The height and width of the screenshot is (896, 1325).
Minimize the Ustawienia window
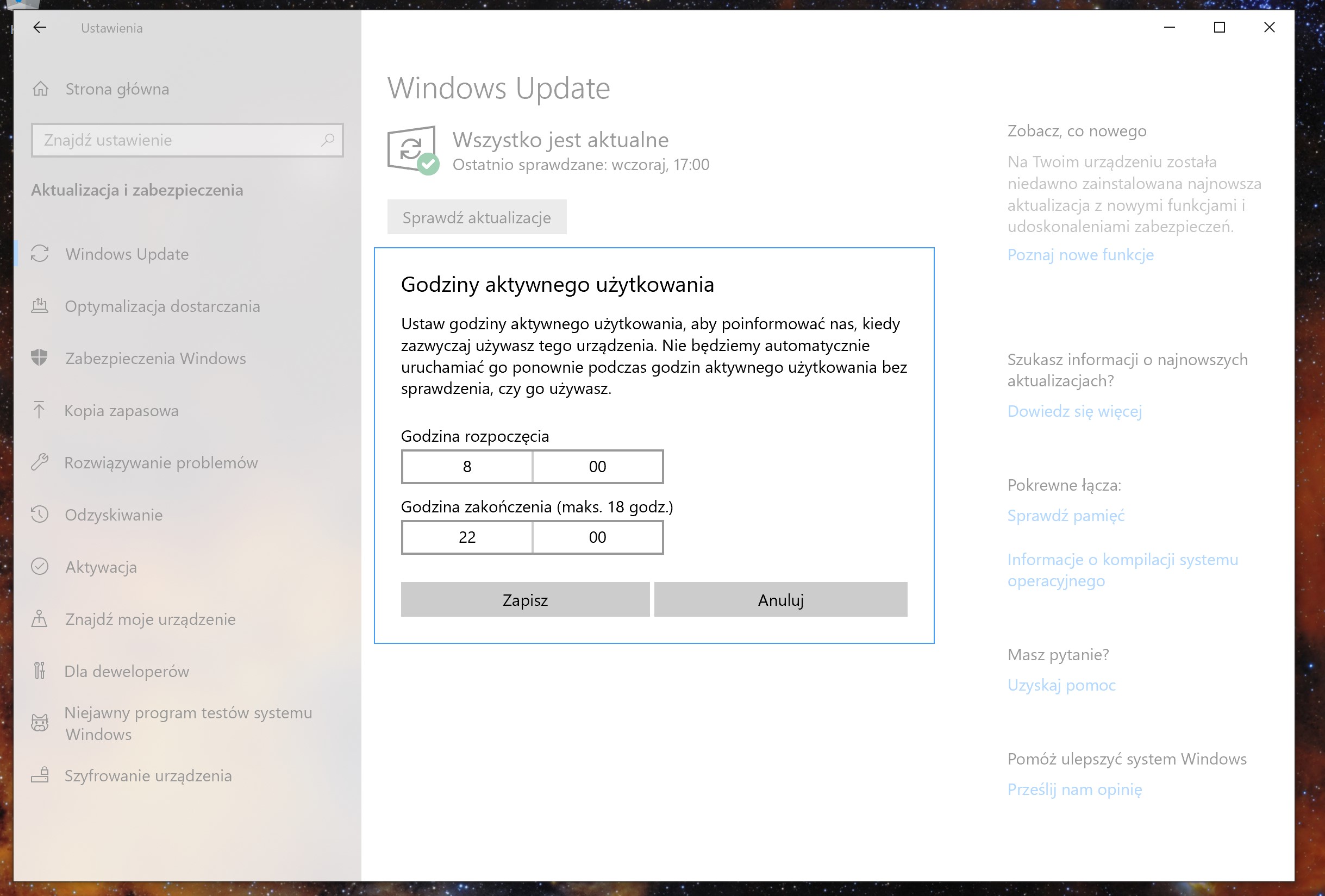(x=1170, y=27)
